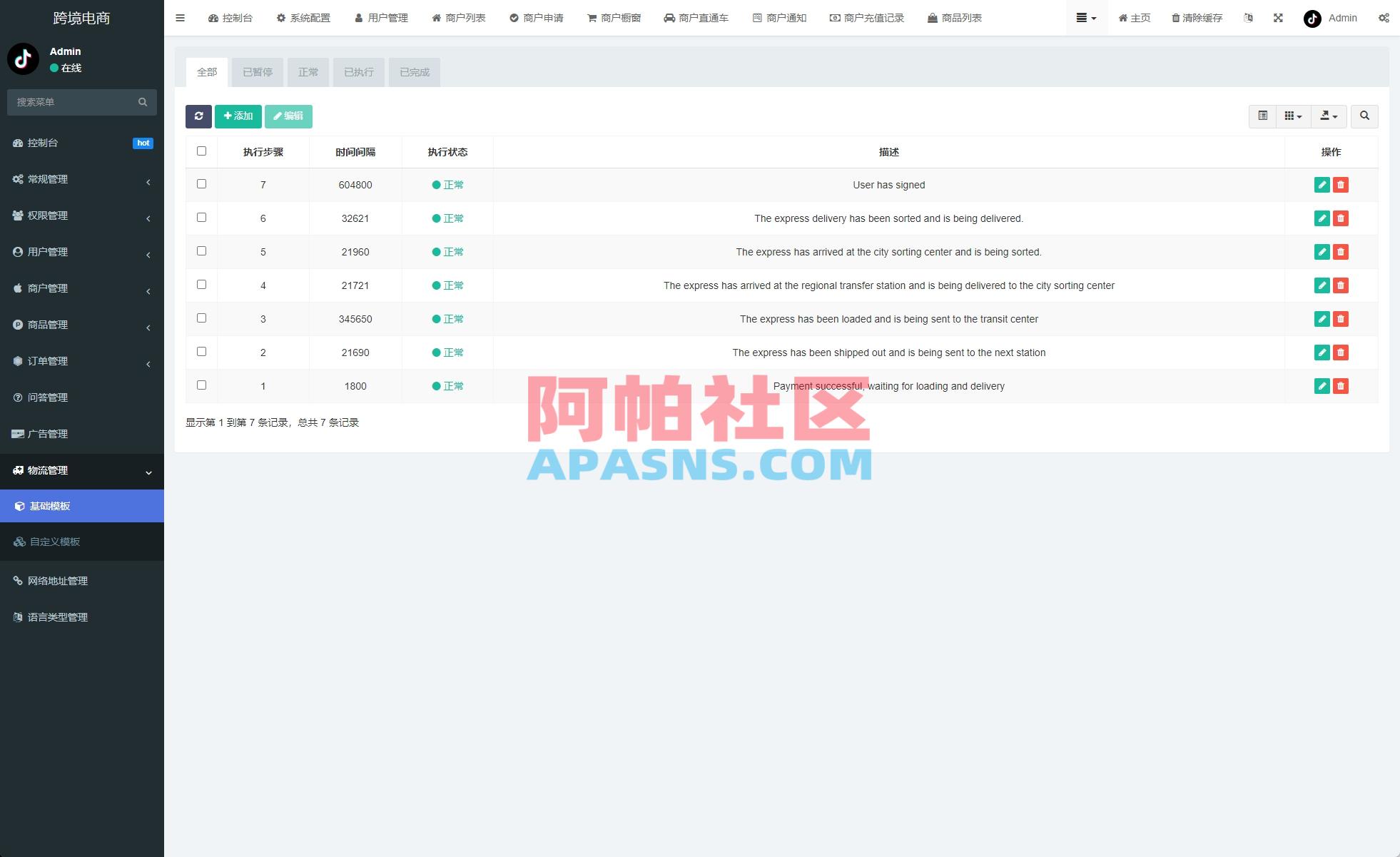Click the fullscreen icon in the top bar
1400x857 pixels.
coord(1277,18)
